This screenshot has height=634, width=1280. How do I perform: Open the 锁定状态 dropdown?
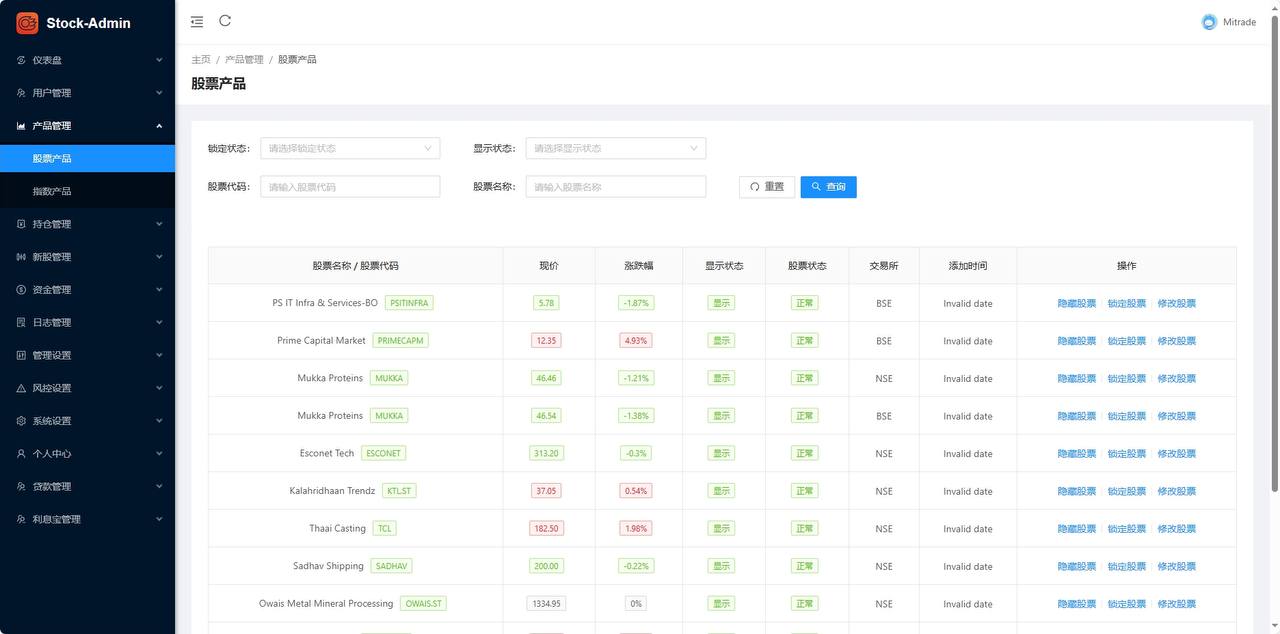click(x=350, y=147)
